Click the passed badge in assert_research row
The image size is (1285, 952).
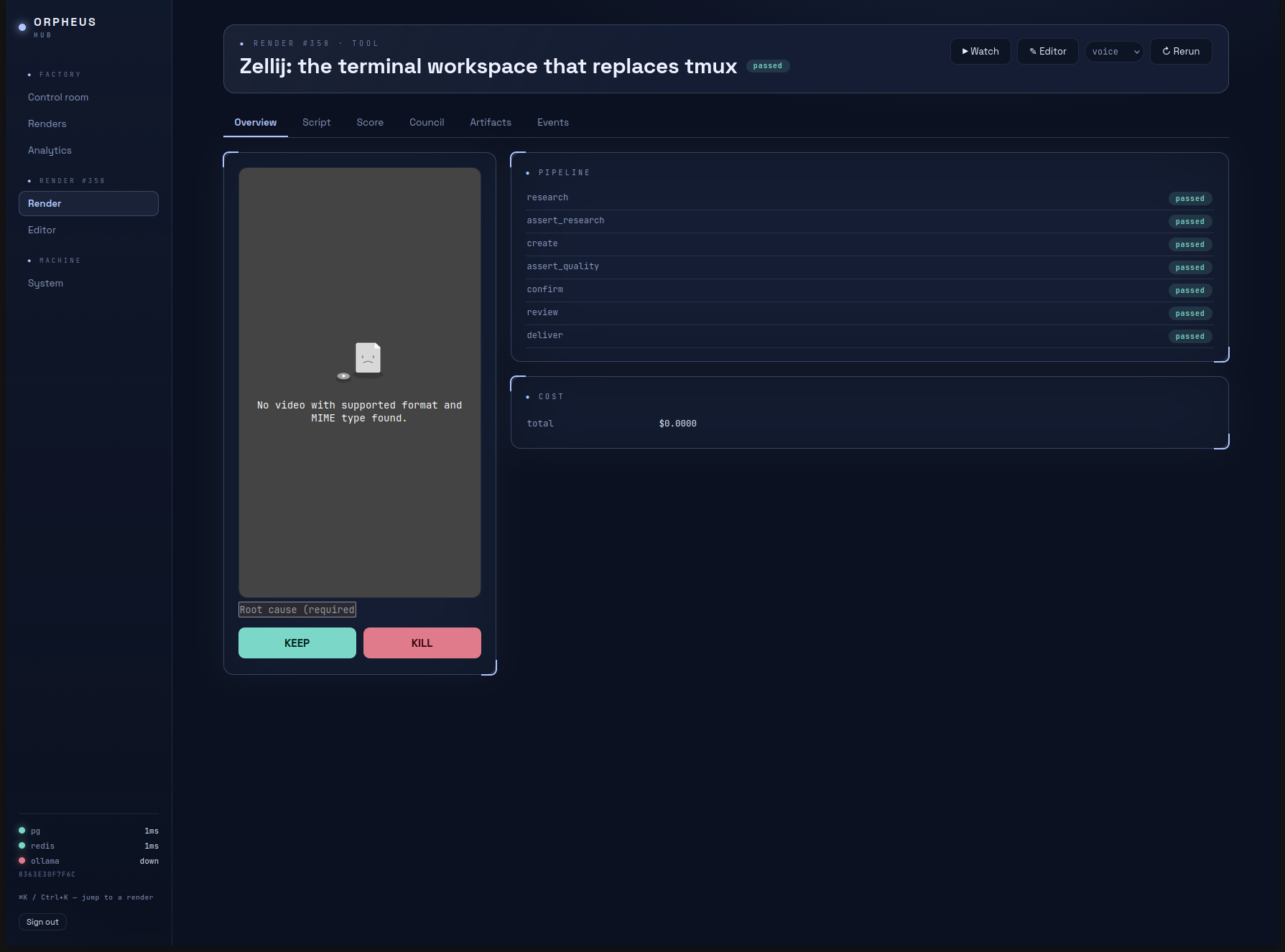click(1190, 222)
